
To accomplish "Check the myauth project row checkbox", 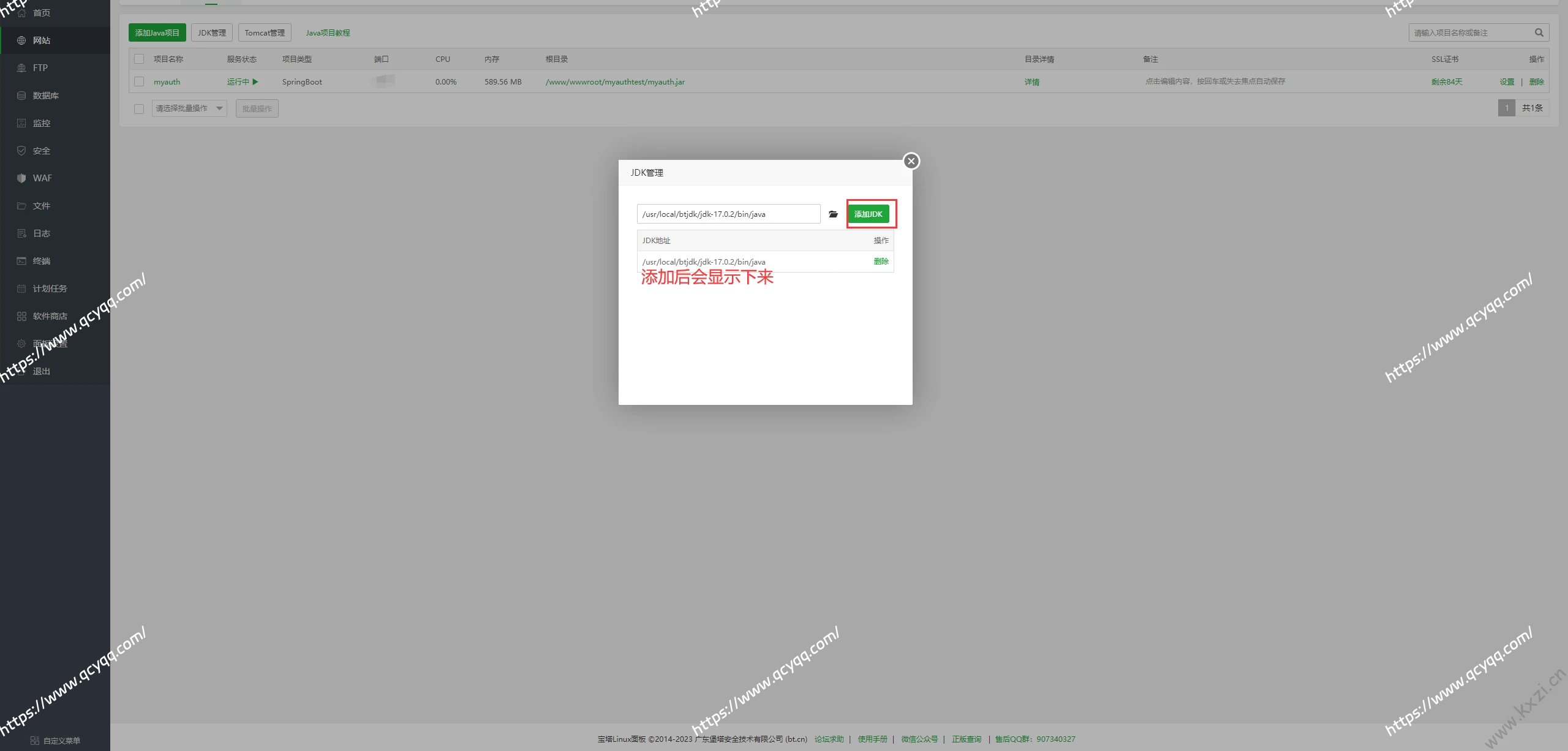I will point(139,82).
